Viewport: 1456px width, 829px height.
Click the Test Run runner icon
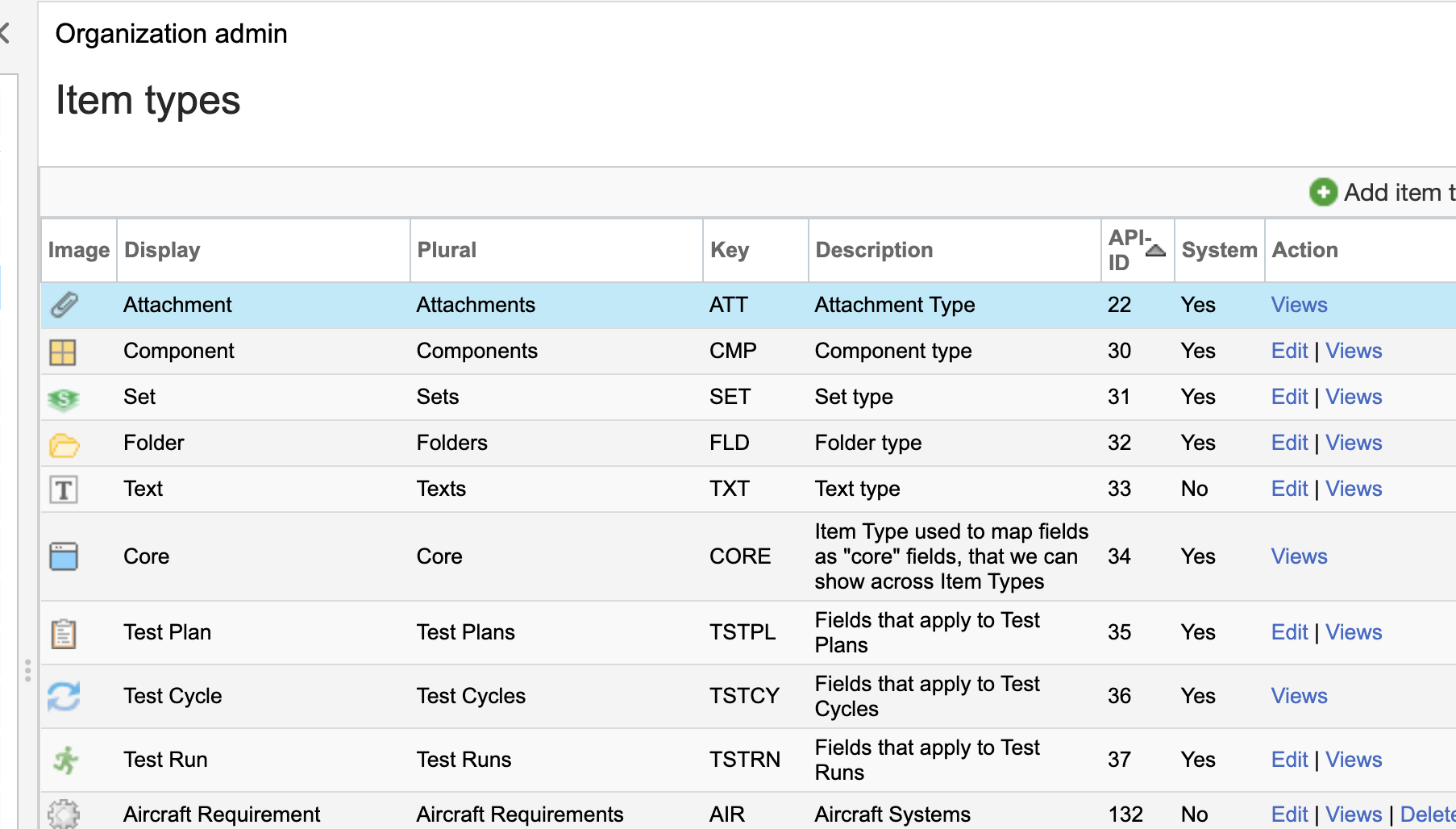point(65,760)
